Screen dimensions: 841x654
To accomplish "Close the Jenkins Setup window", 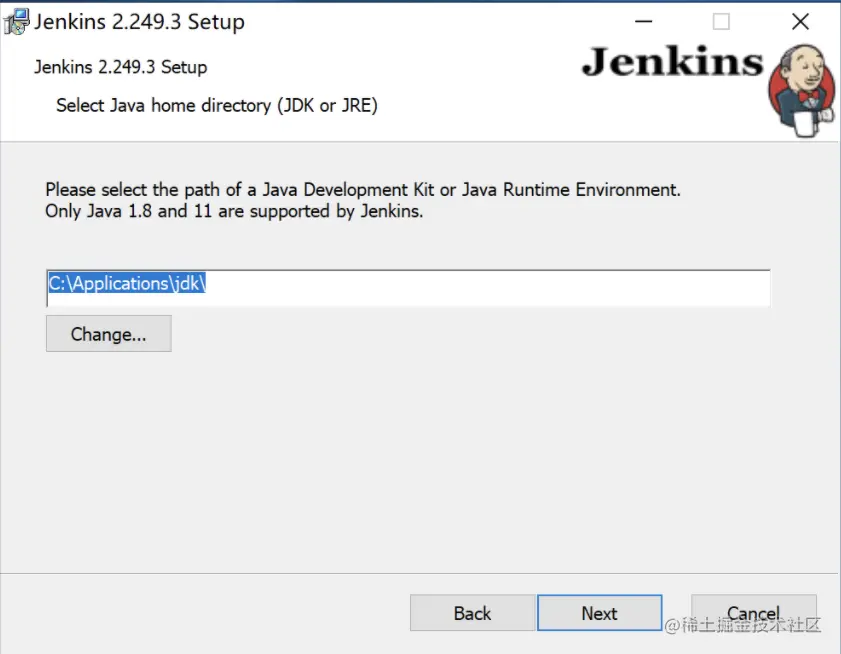I will pyautogui.click(x=800, y=22).
